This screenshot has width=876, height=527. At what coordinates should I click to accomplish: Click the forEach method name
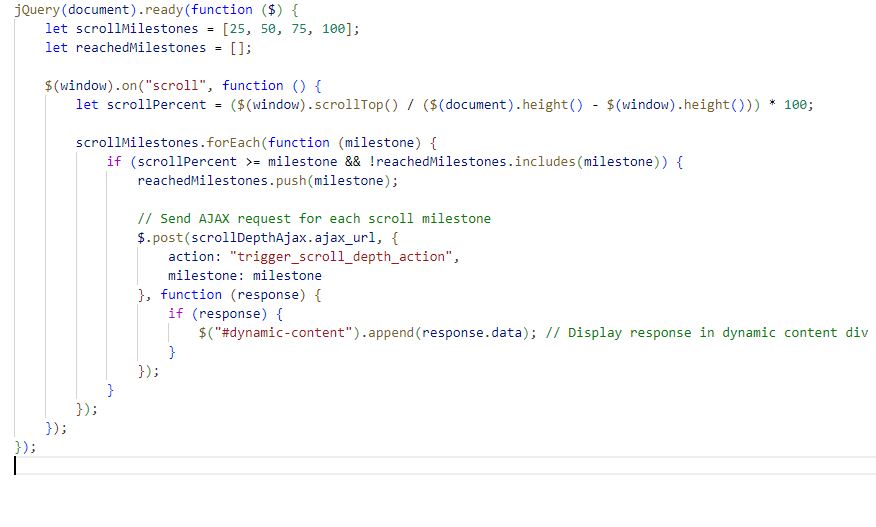[x=233, y=143]
